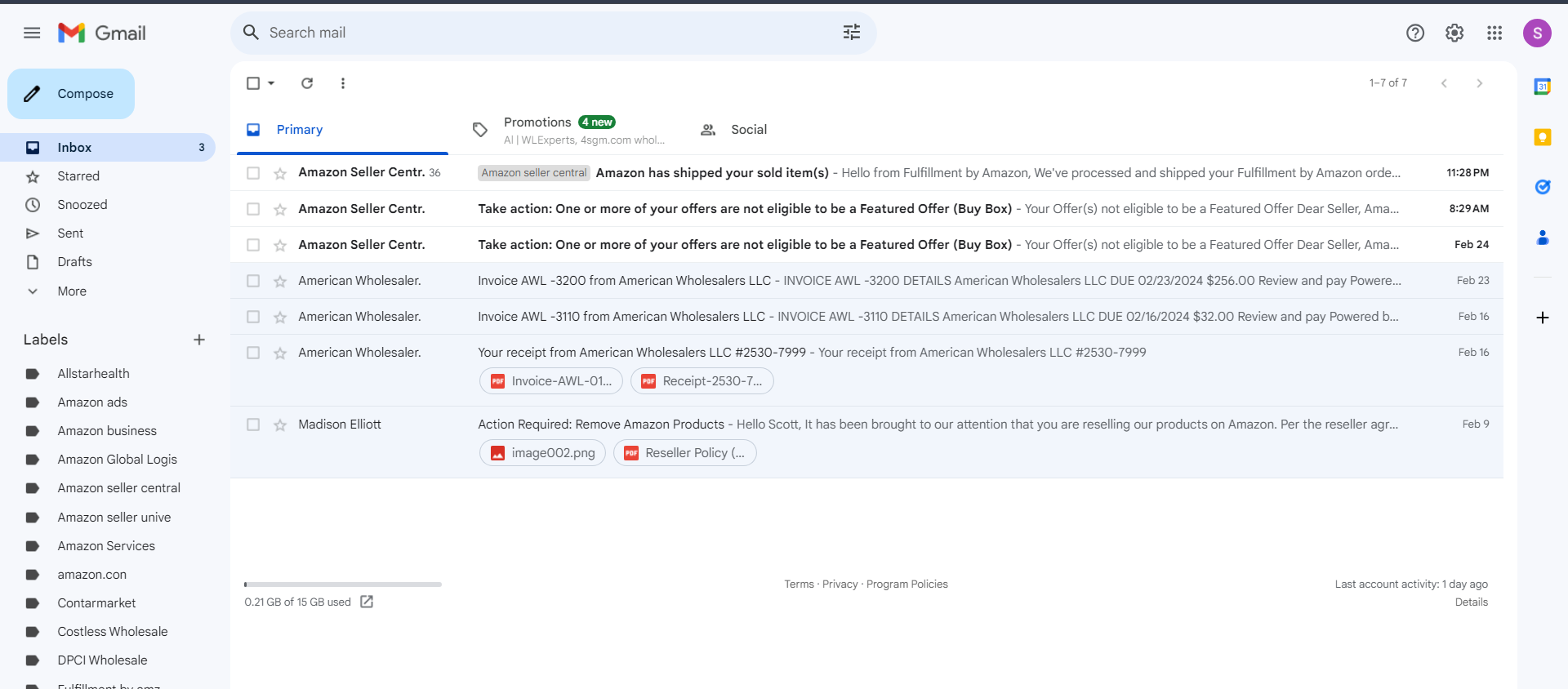
Task: Click the storage usage progress bar
Action: 343,585
